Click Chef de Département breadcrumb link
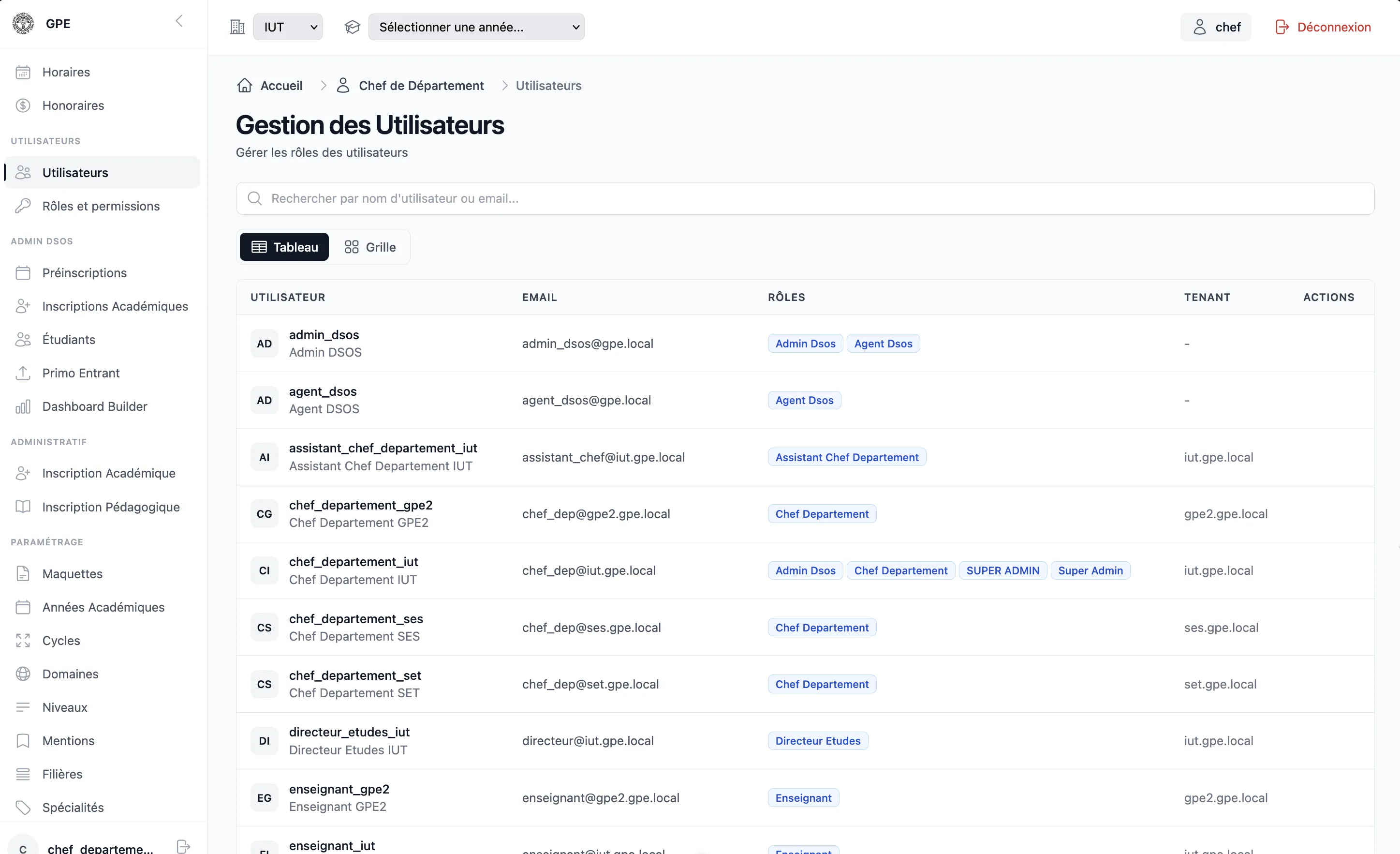The width and height of the screenshot is (1400, 854). point(421,85)
